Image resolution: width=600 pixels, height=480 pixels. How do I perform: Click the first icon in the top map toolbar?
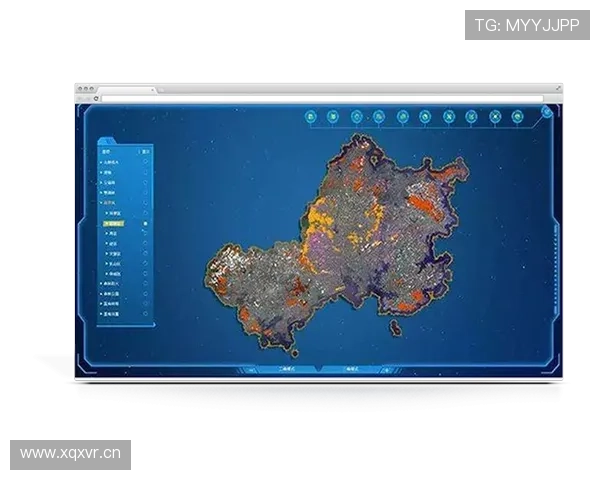pyautogui.click(x=311, y=116)
